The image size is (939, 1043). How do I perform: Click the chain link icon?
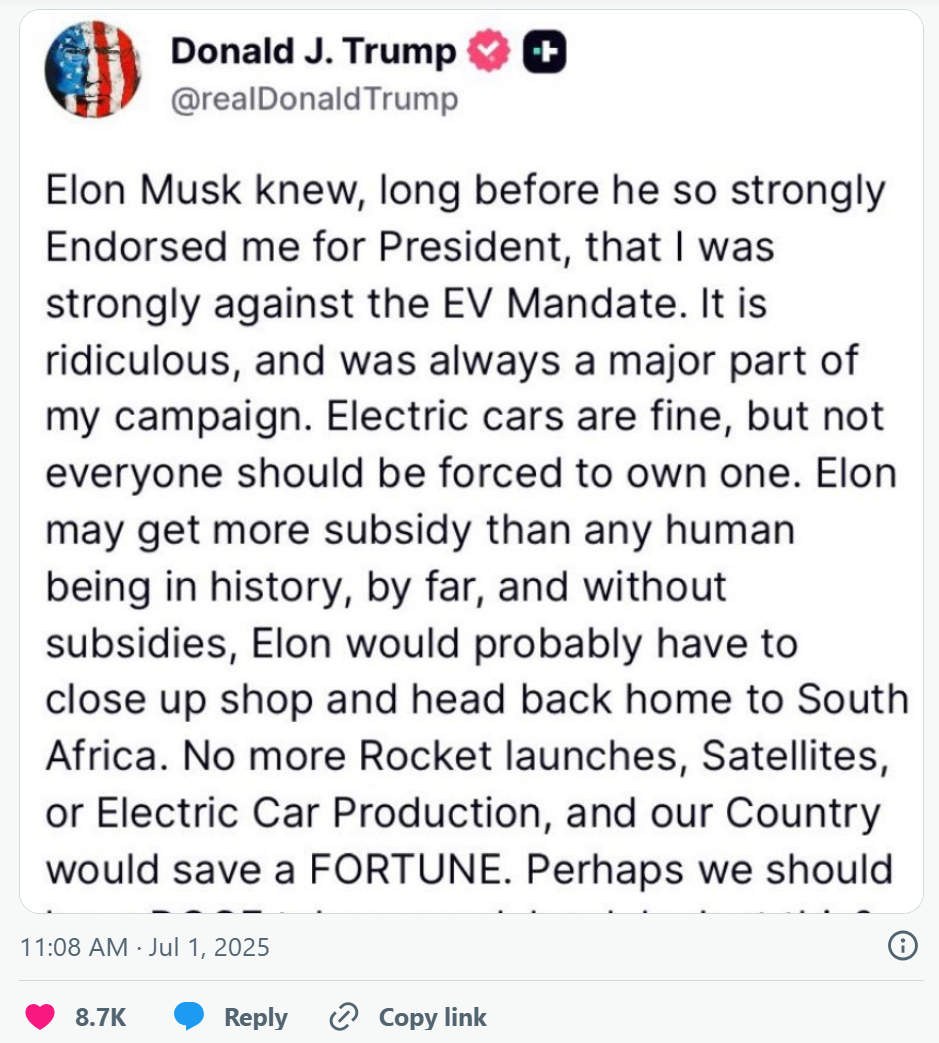[x=344, y=1016]
